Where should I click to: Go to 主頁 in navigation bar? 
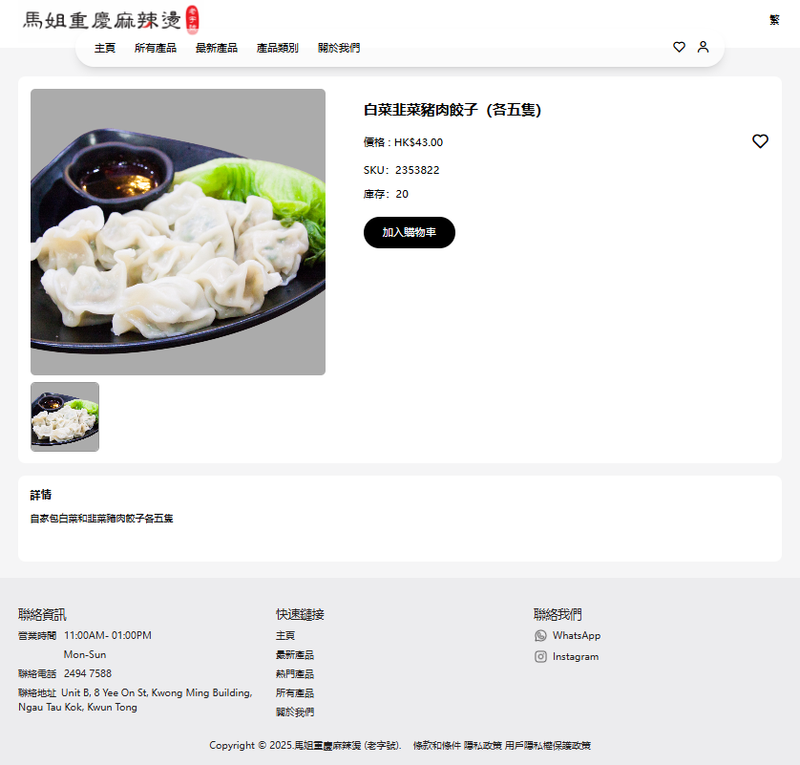[x=105, y=48]
